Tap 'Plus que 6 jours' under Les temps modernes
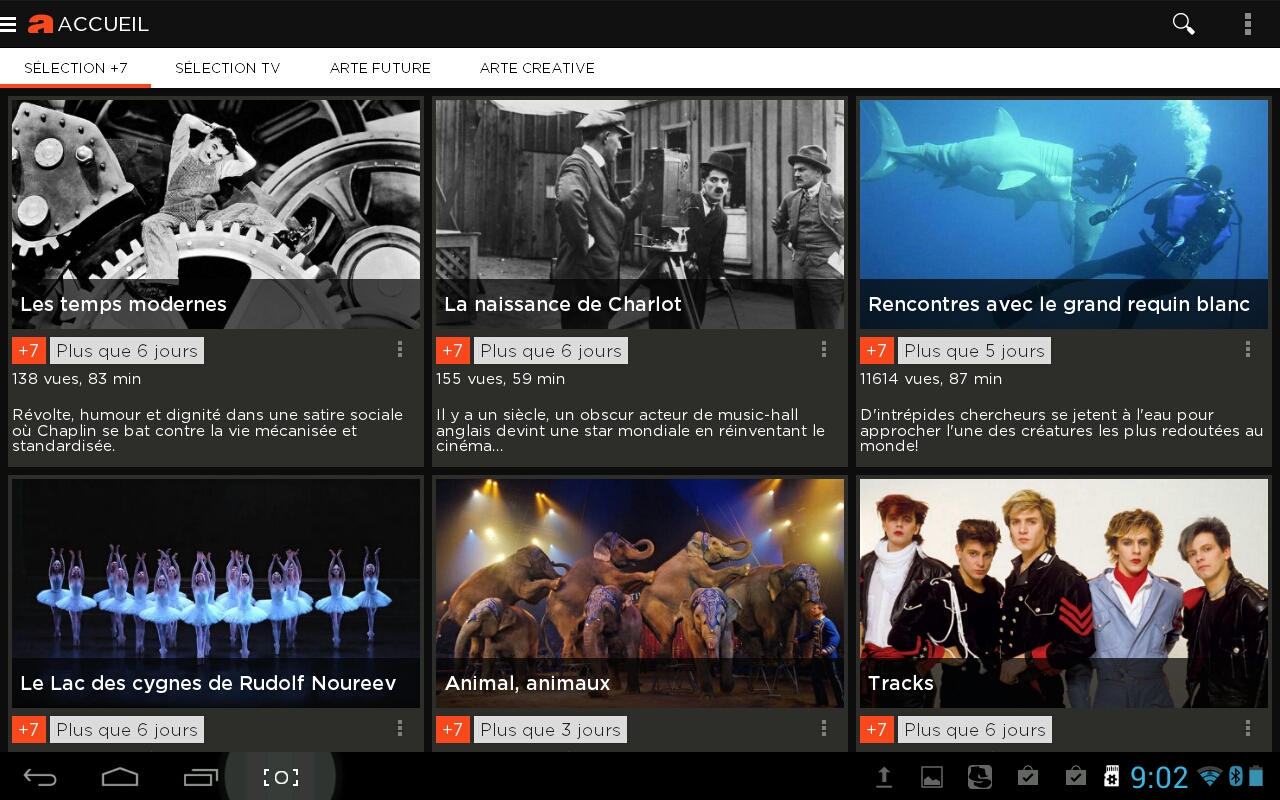This screenshot has height=800, width=1280. (127, 351)
